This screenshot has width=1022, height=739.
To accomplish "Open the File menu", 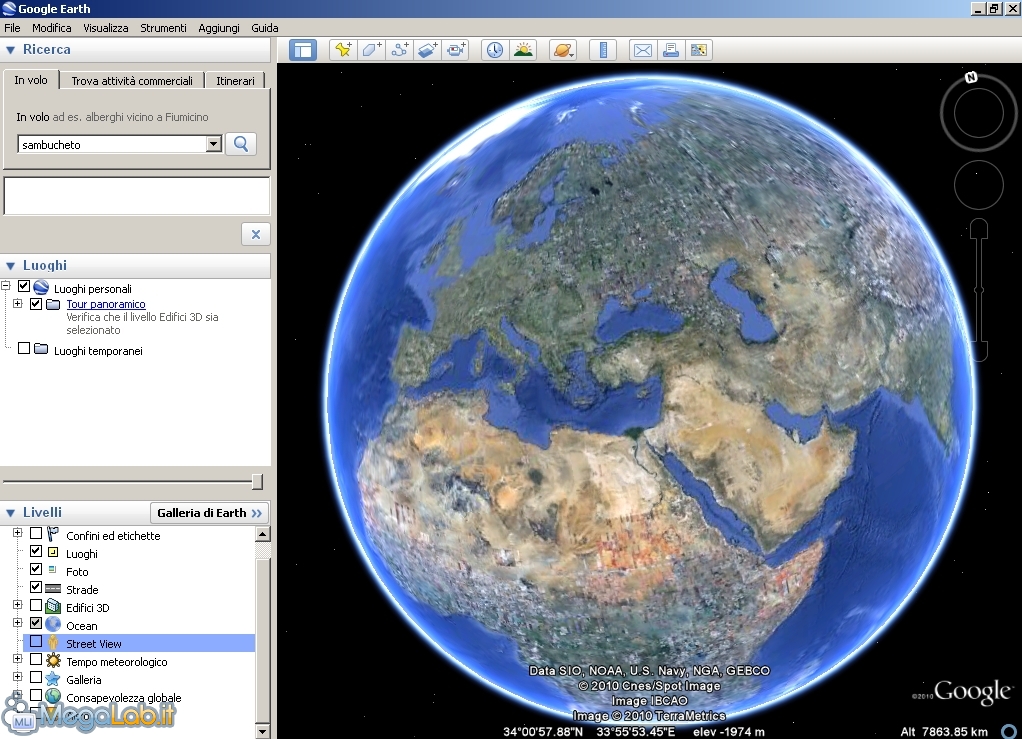I will click(12, 28).
